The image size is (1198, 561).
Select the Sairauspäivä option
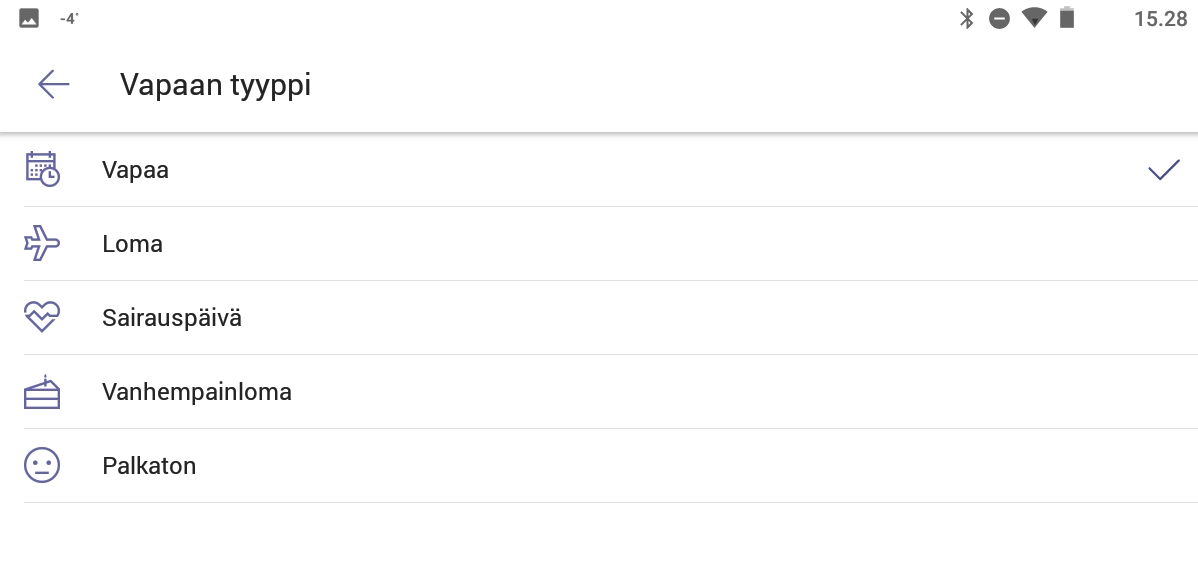[x=172, y=318]
